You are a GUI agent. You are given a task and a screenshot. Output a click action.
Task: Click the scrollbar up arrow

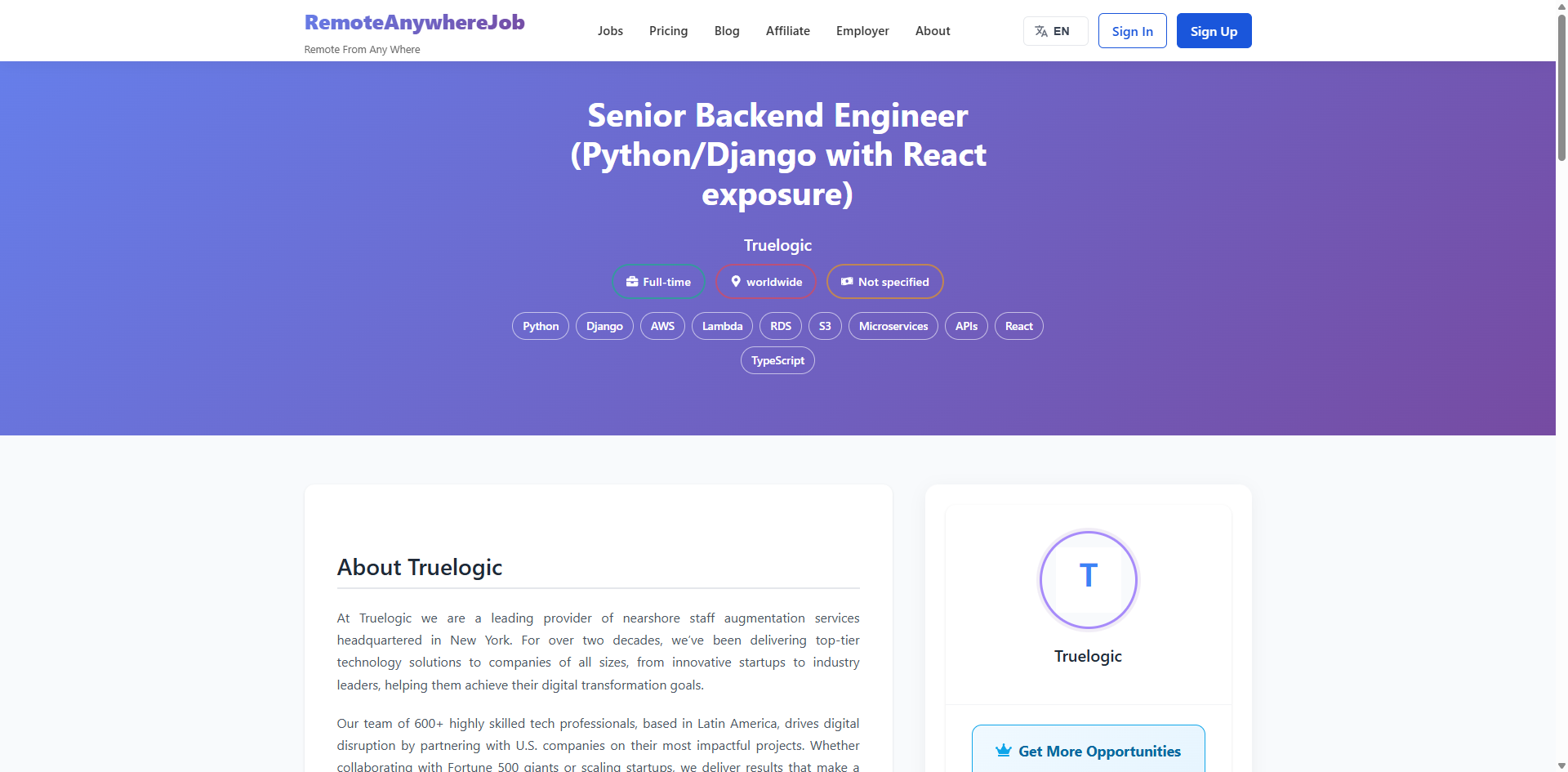tap(1561, 5)
